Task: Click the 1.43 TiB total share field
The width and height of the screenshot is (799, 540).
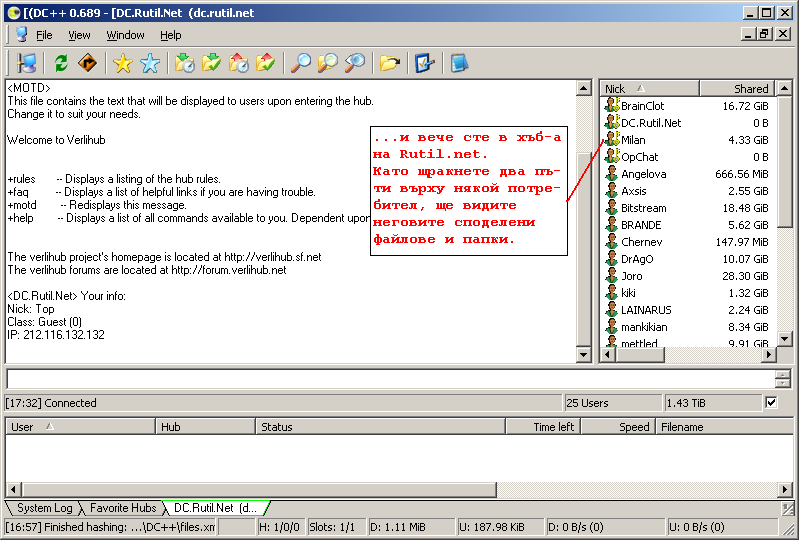Action: pyautogui.click(x=712, y=403)
